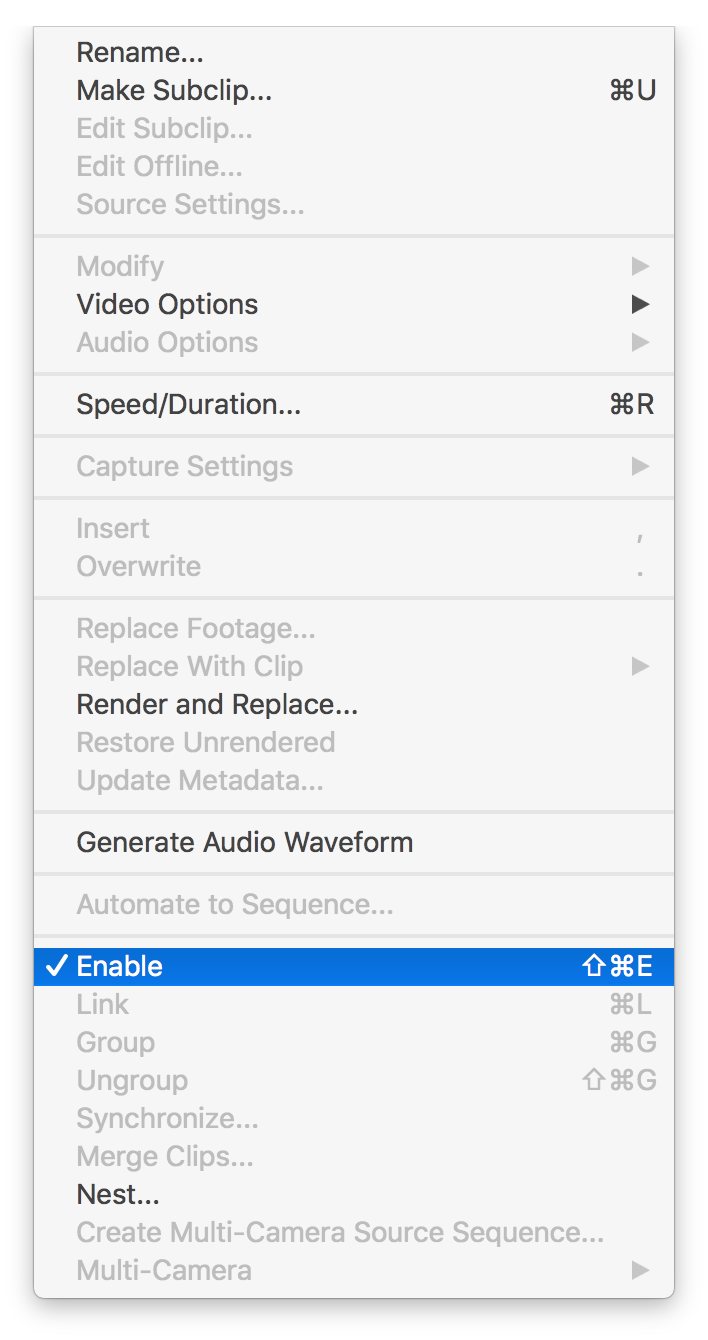The image size is (708, 1340).
Task: Click the Capture Settings submenu arrow
Action: coord(640,467)
